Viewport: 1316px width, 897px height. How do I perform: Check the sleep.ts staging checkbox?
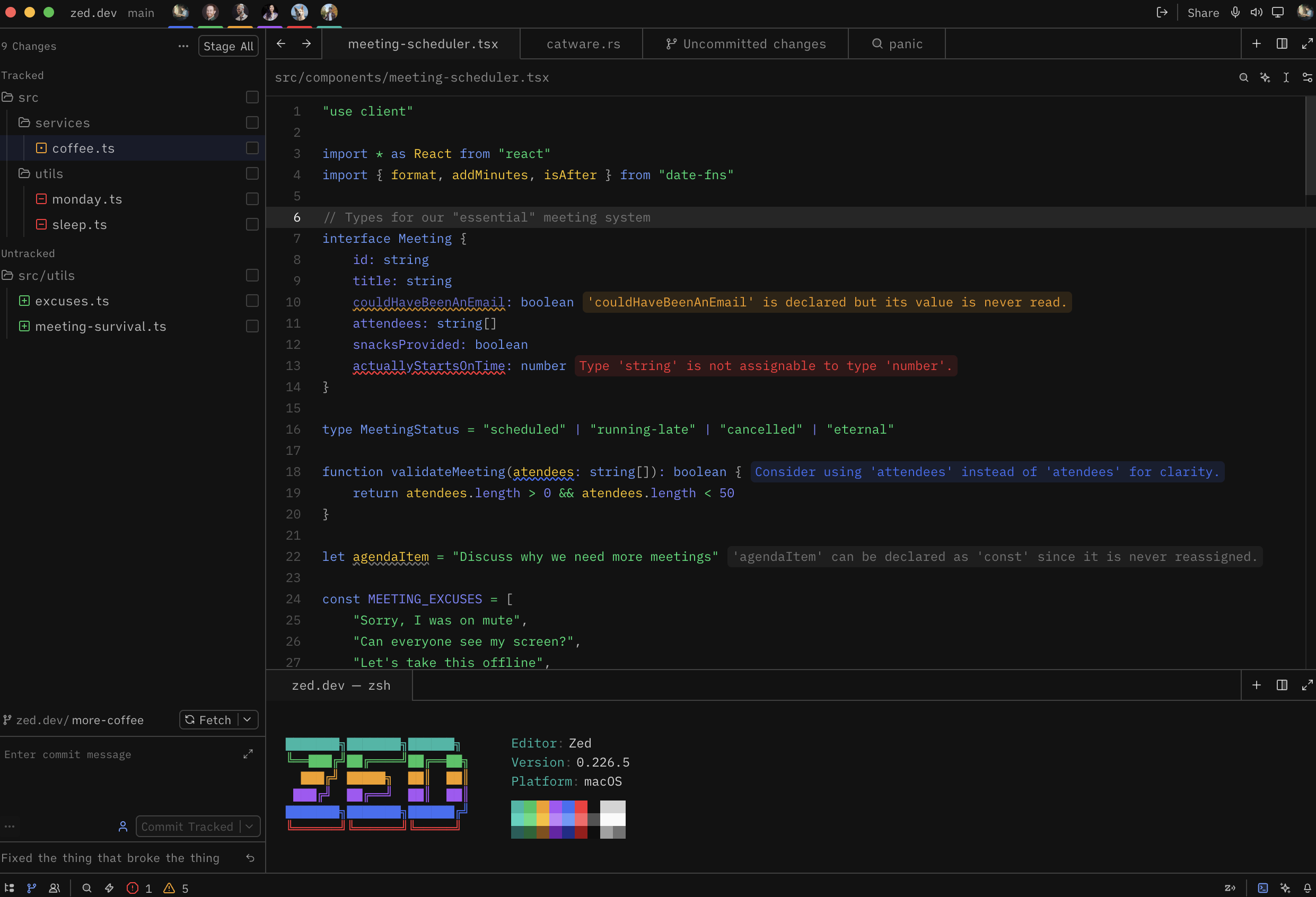click(252, 224)
